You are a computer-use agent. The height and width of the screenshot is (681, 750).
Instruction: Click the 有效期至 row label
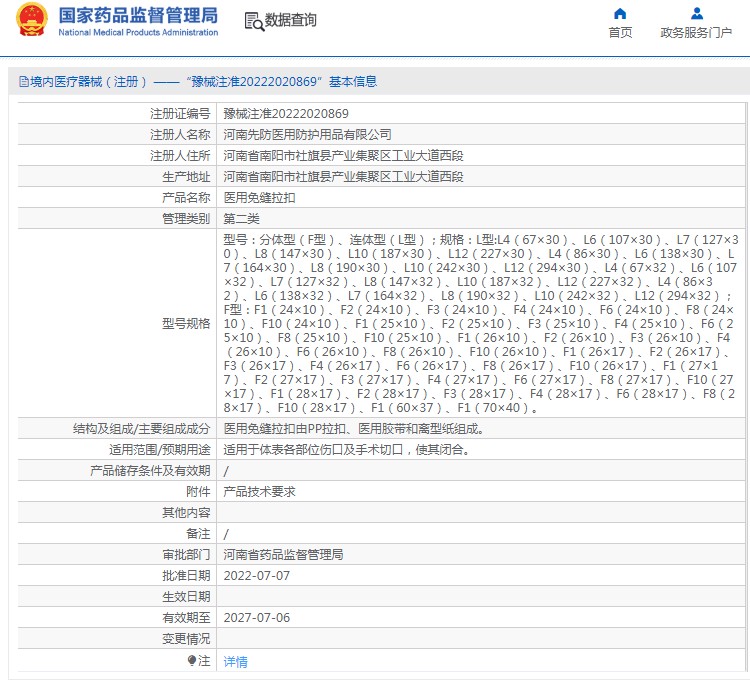[x=186, y=618]
